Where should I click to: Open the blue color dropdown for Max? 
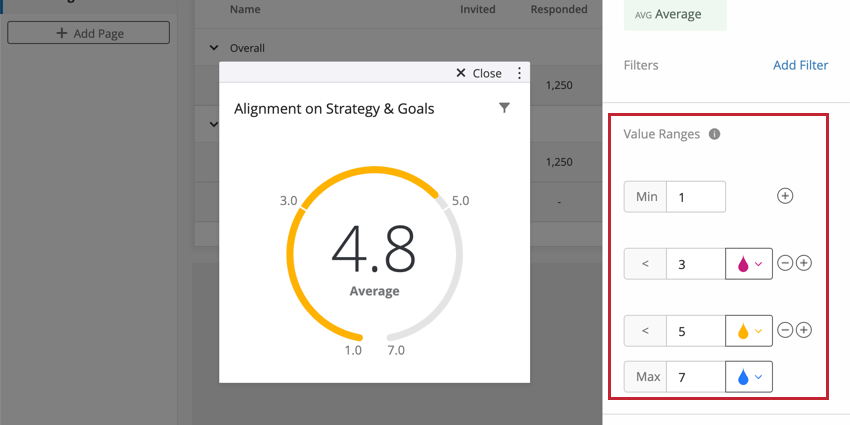(x=749, y=376)
